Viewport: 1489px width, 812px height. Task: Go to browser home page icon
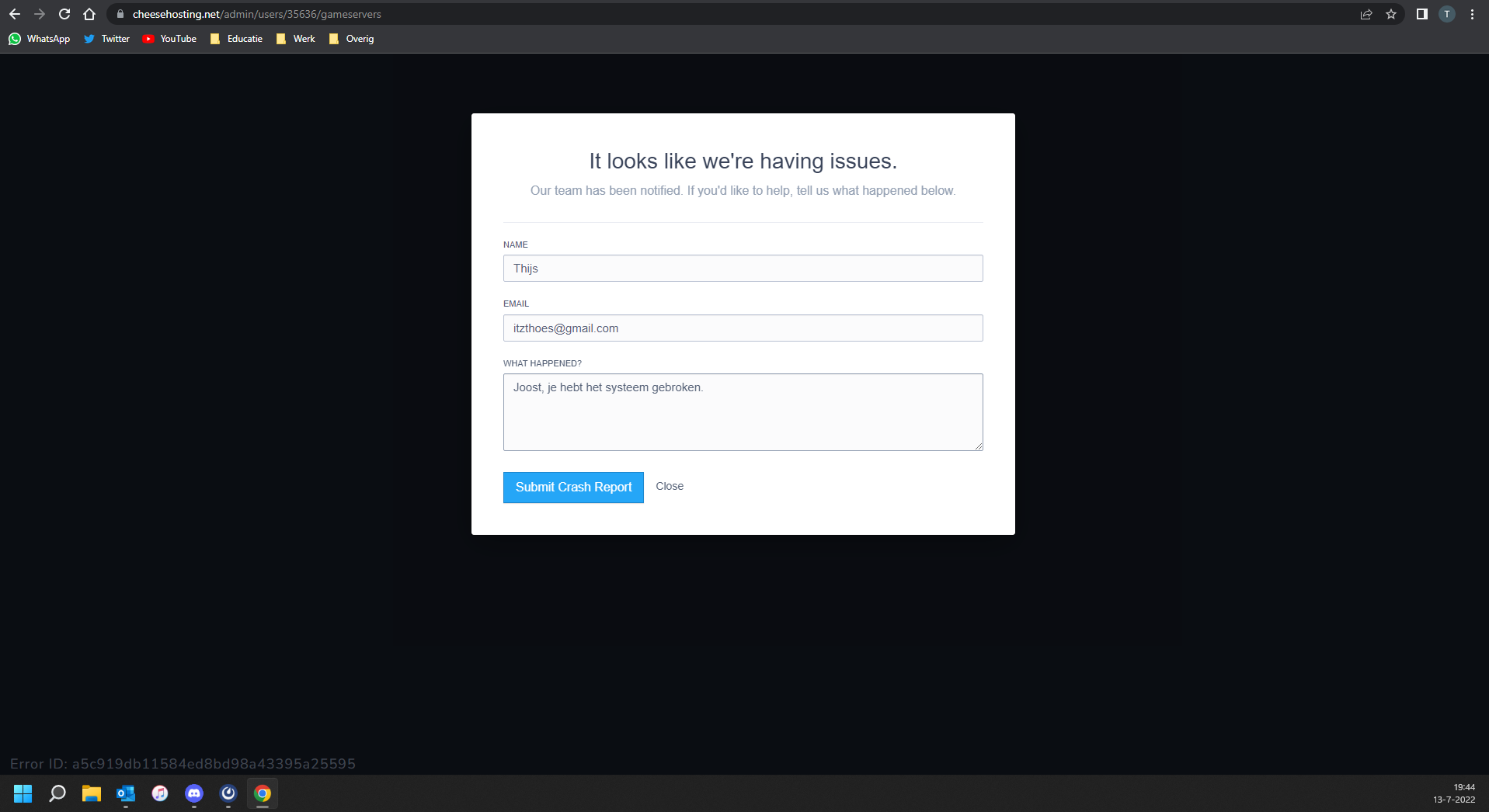tap(89, 14)
